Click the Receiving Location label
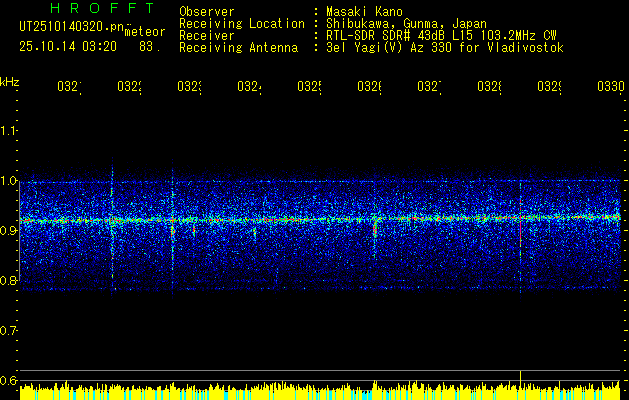 (242, 24)
